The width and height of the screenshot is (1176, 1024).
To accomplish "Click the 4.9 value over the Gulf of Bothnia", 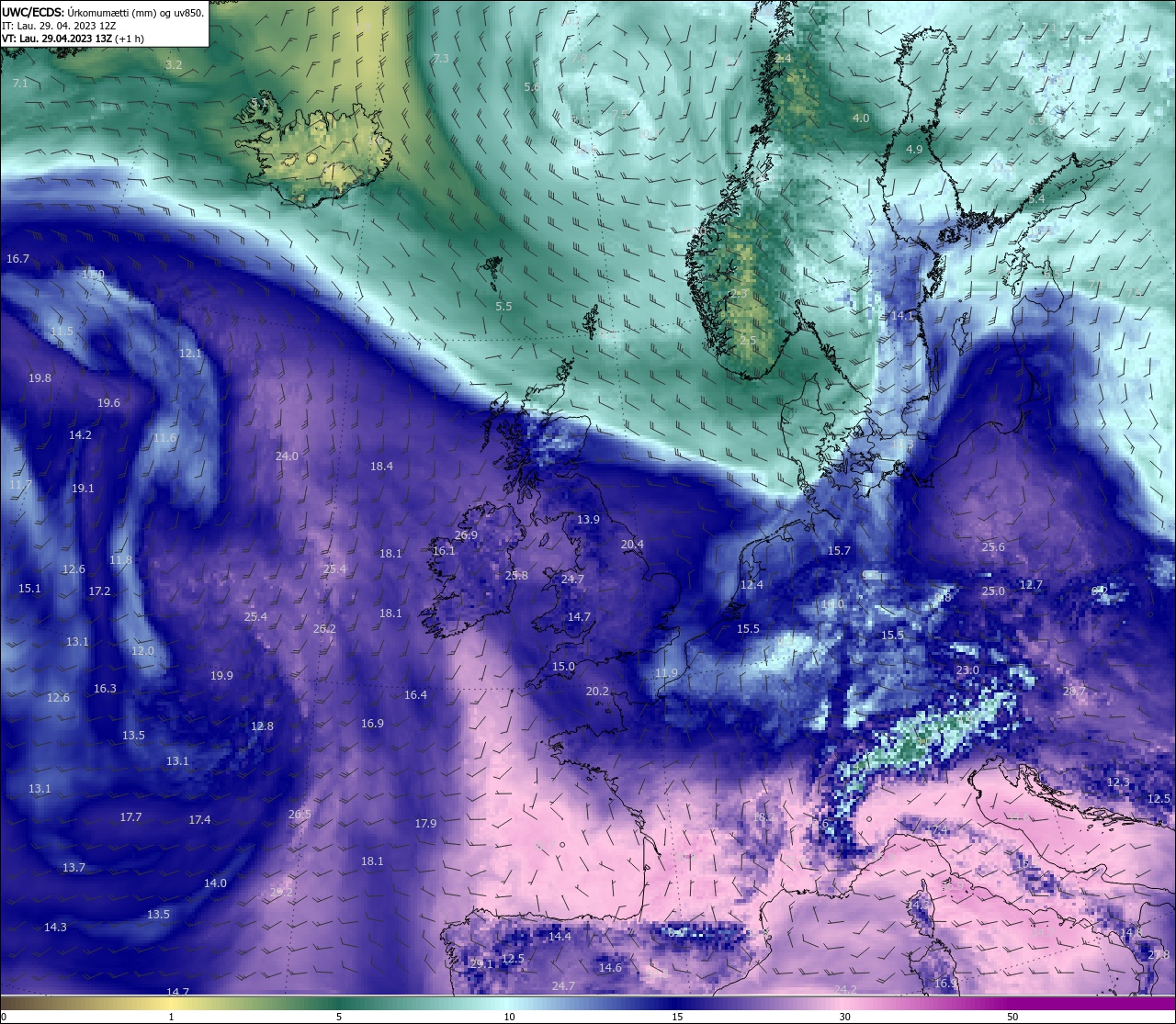I will pos(914,150).
